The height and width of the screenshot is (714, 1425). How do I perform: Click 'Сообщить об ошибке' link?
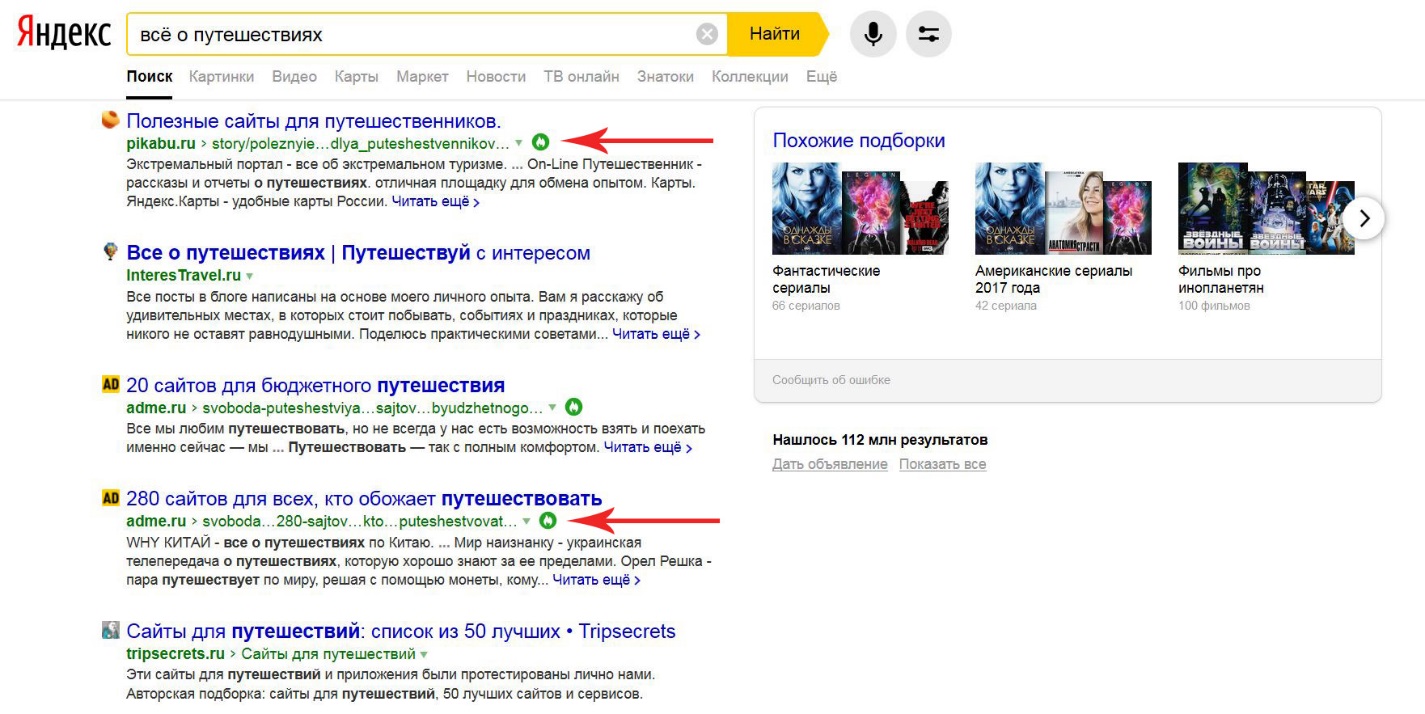pyautogui.click(x=831, y=380)
